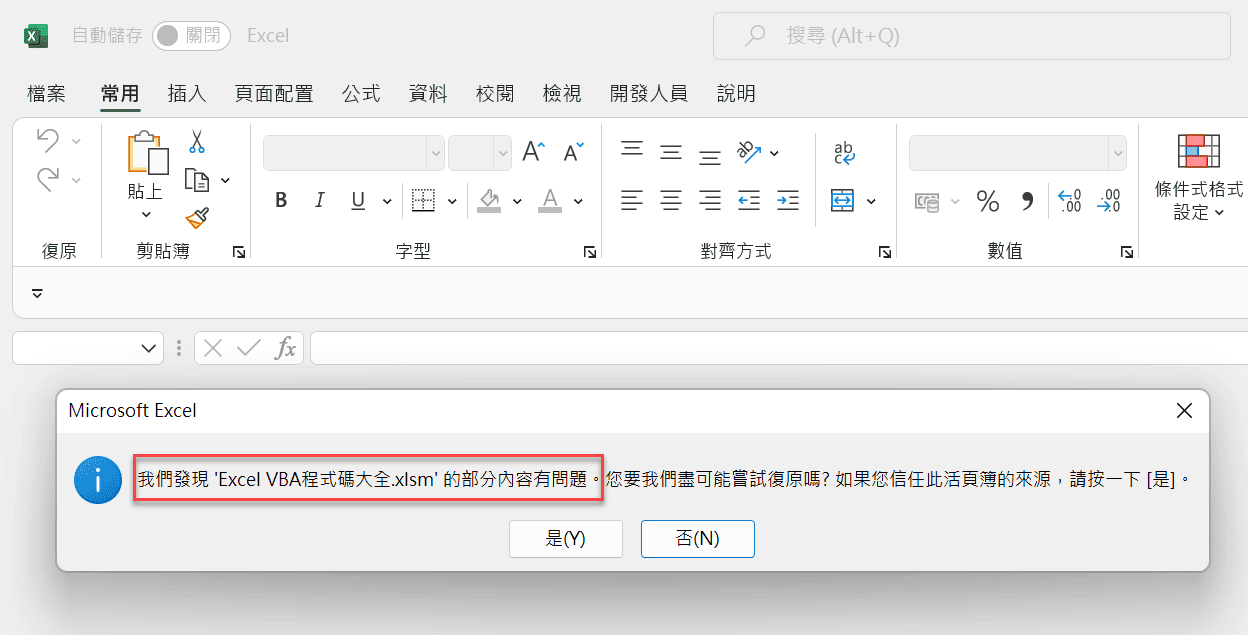Click the Cut scissors icon

pyautogui.click(x=197, y=141)
